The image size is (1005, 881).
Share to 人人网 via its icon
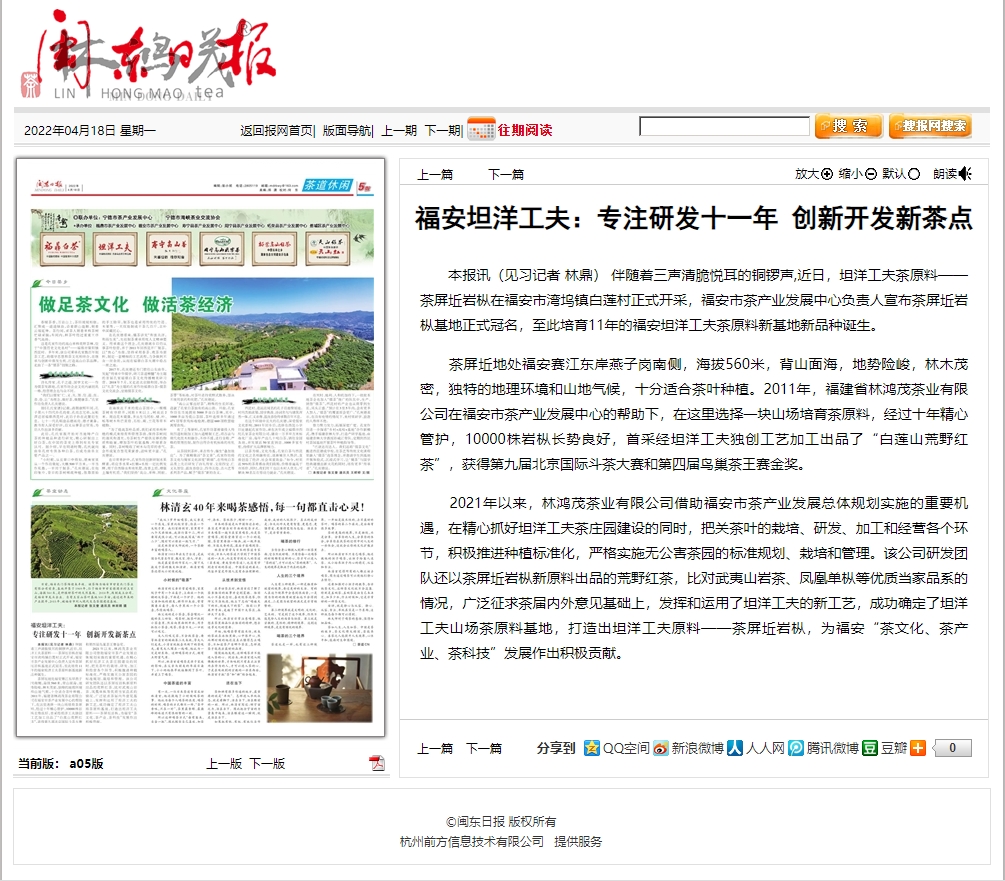point(735,748)
